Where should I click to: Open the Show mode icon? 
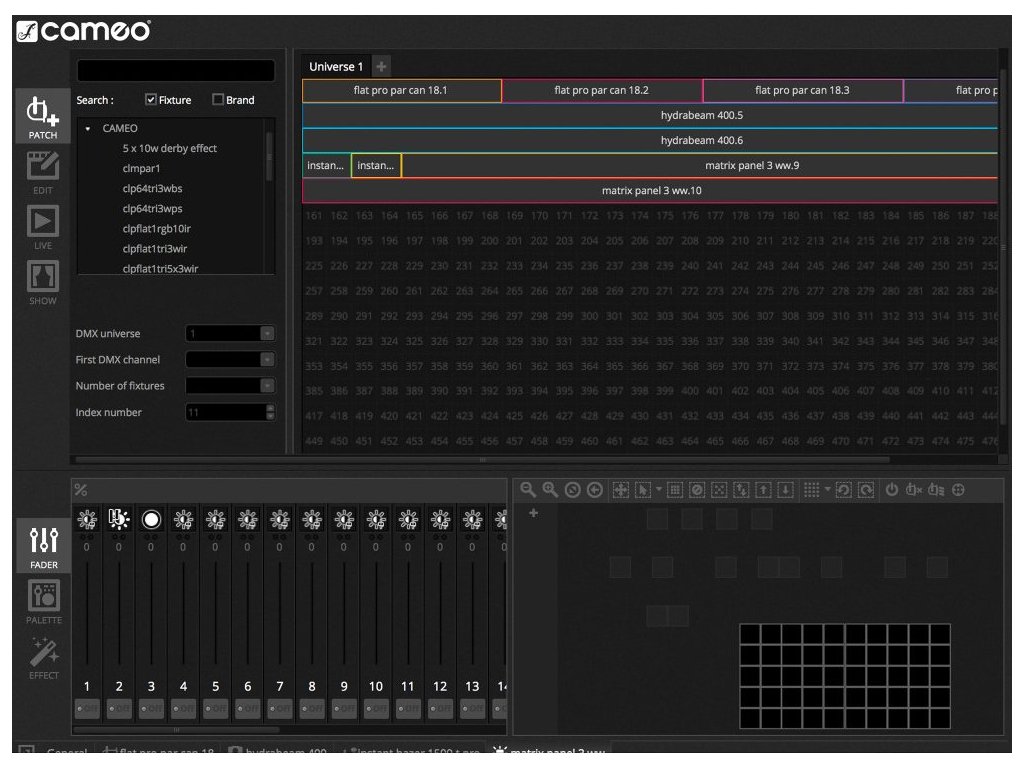[x=42, y=278]
